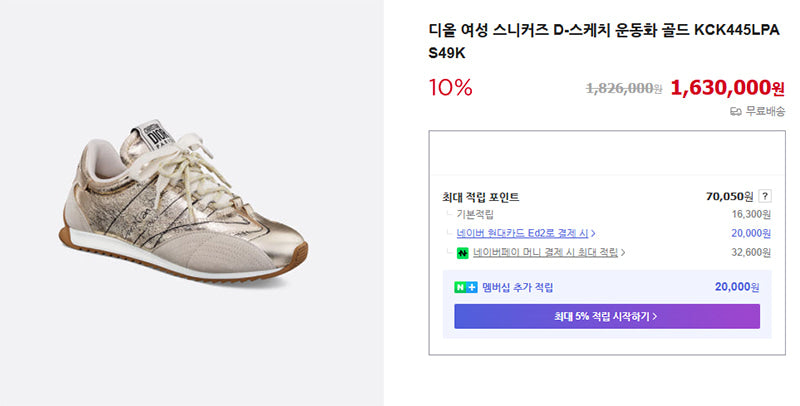Image resolution: width=800 pixels, height=406 pixels.
Task: Click the 70,050원 total points amount
Action: coord(729,196)
